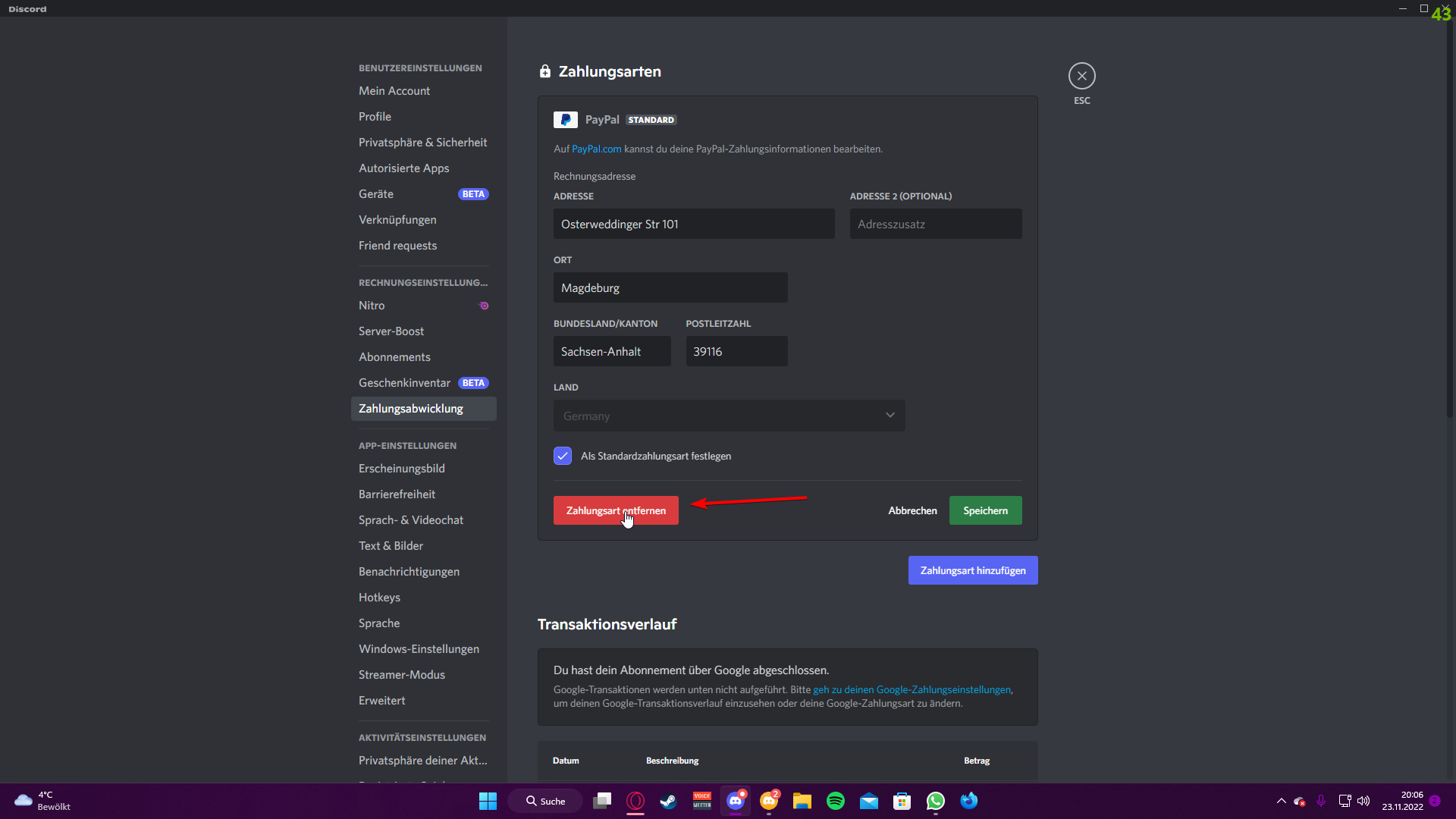
Task: Open File Explorer from taskbar
Action: coord(802,801)
